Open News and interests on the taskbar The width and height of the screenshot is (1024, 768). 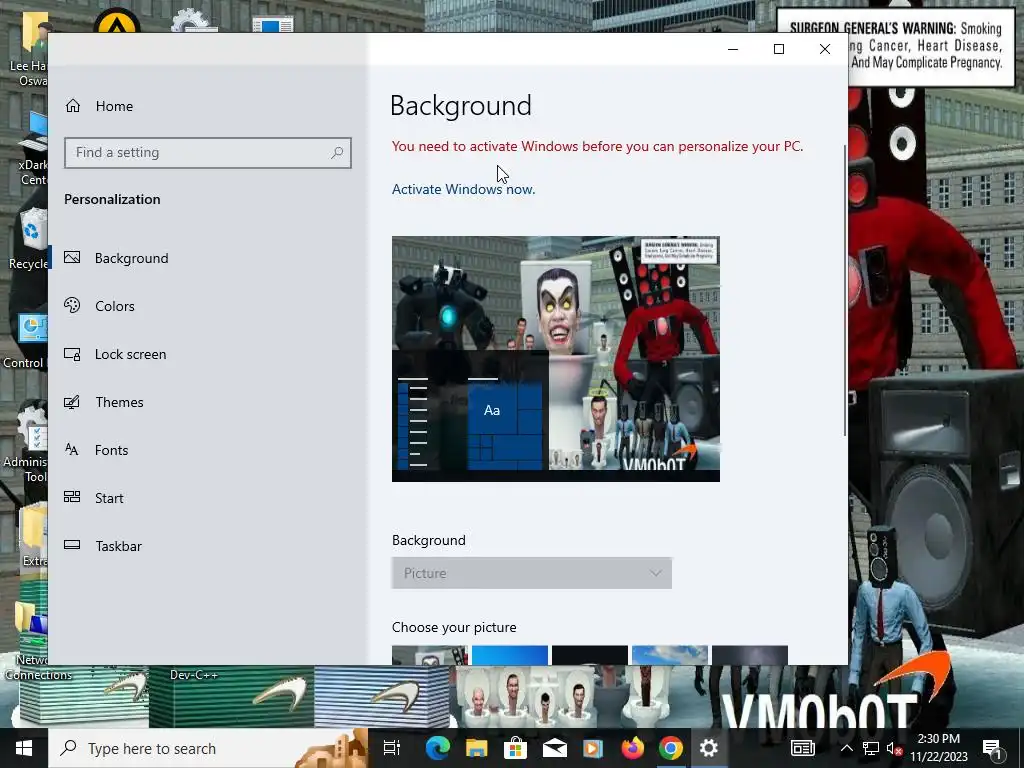pyautogui.click(x=803, y=748)
